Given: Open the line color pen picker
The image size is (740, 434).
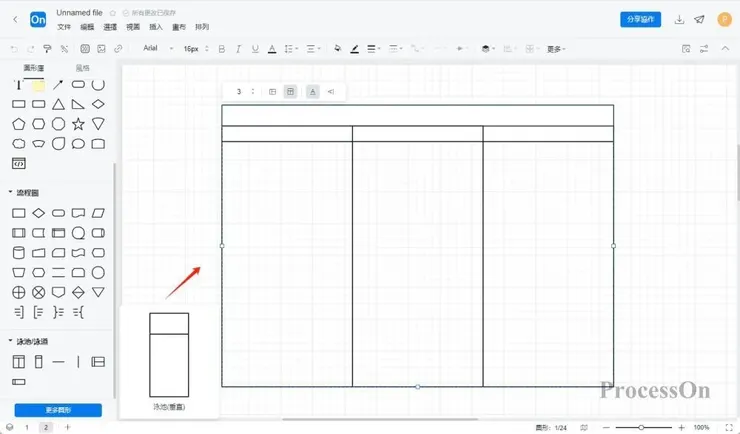Looking at the screenshot, I should click(x=354, y=49).
